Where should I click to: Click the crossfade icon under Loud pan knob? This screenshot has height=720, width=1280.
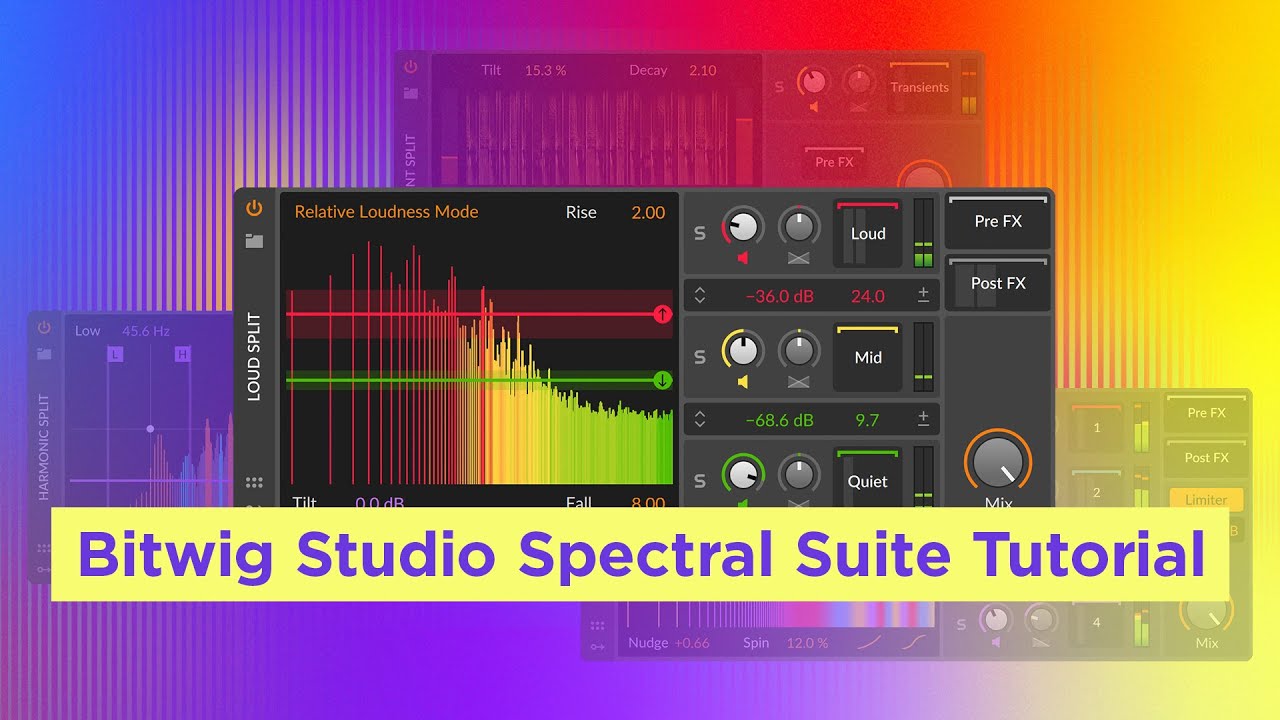pyautogui.click(x=798, y=258)
